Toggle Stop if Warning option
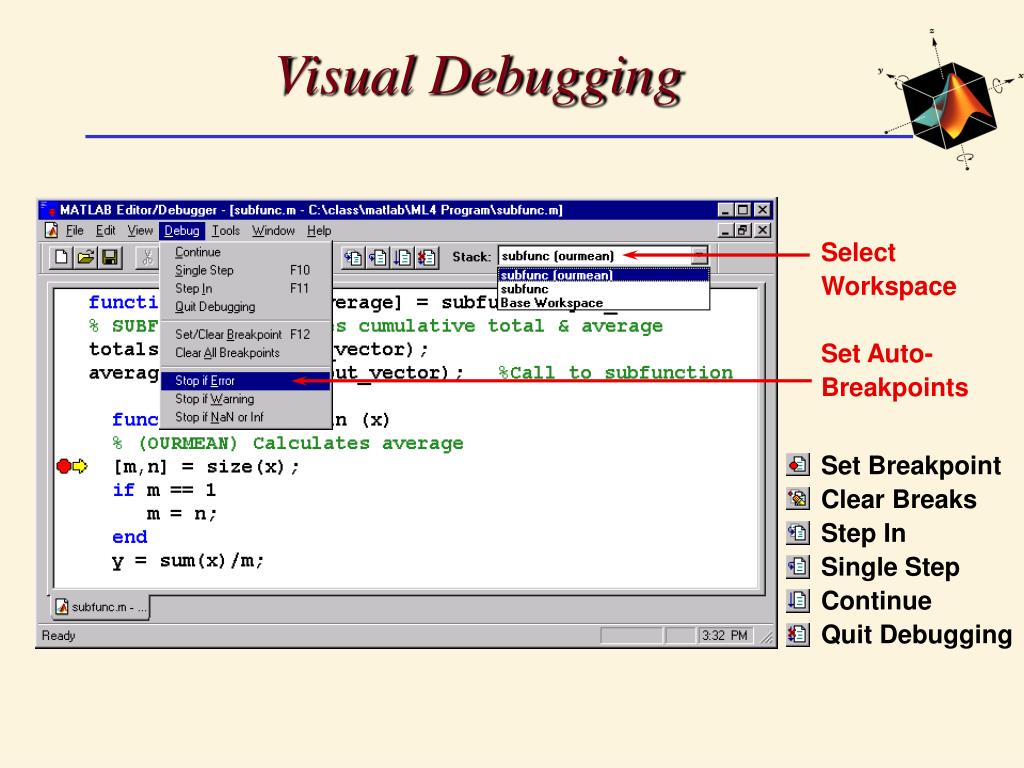Screen dimensions: 1024x768 246,399
